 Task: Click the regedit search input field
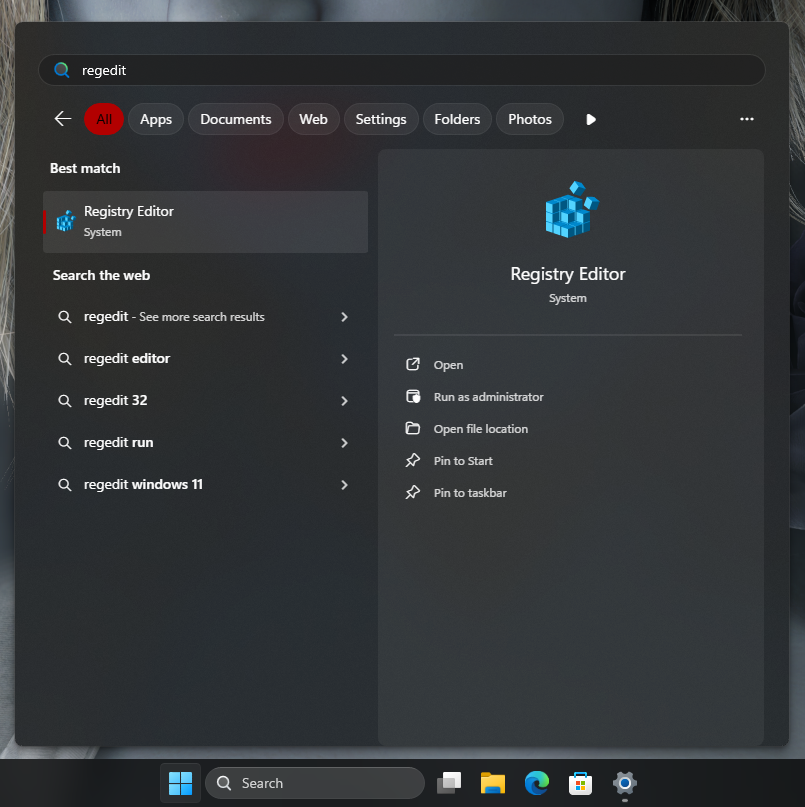pos(401,70)
